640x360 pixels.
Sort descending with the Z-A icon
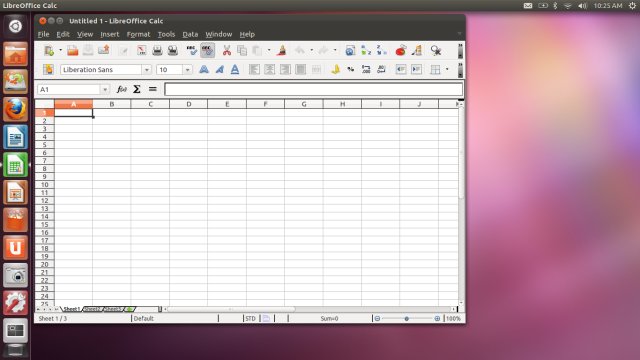(382, 50)
